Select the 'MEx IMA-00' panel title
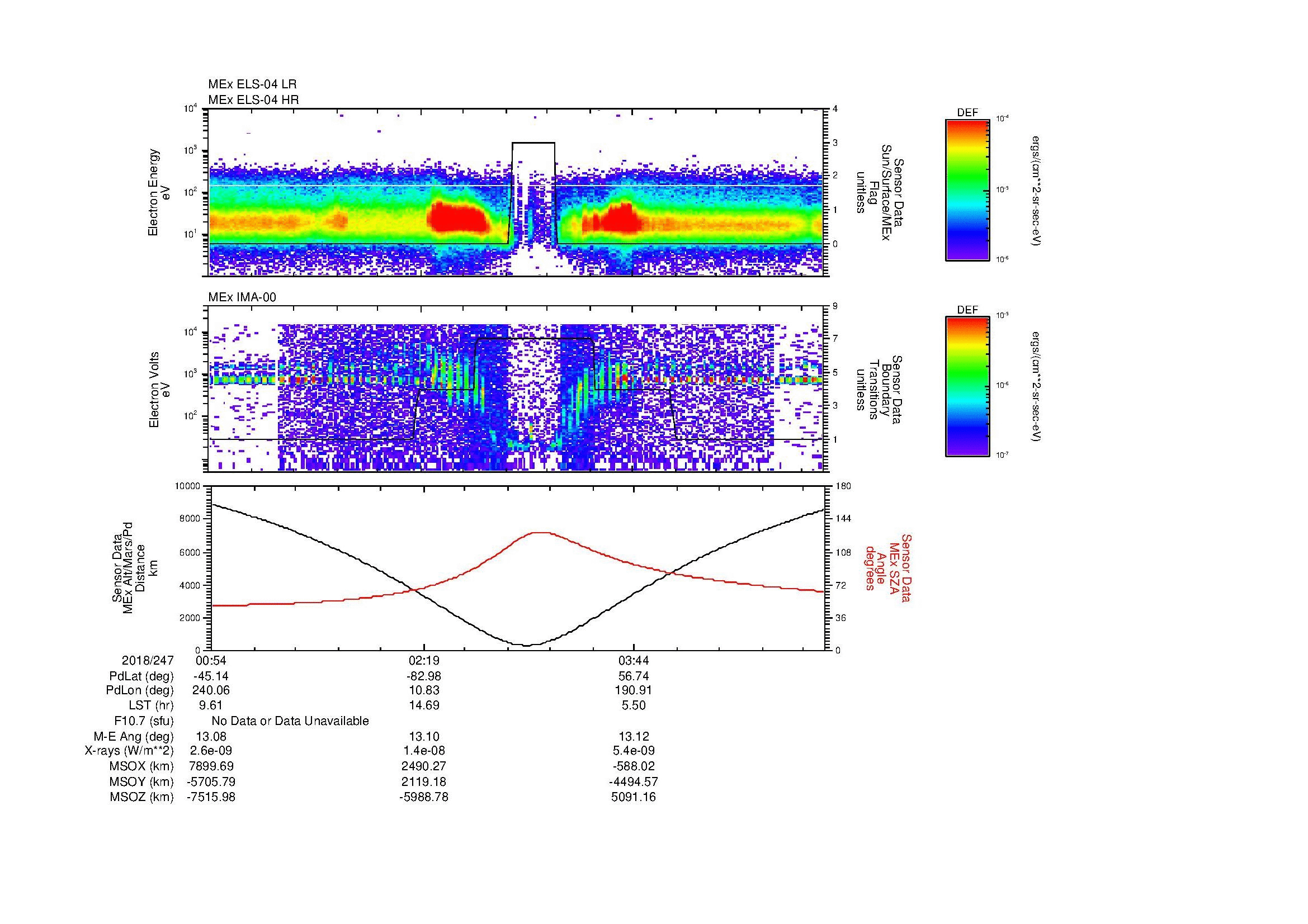Viewport: 1308px width, 924px height. (x=242, y=297)
